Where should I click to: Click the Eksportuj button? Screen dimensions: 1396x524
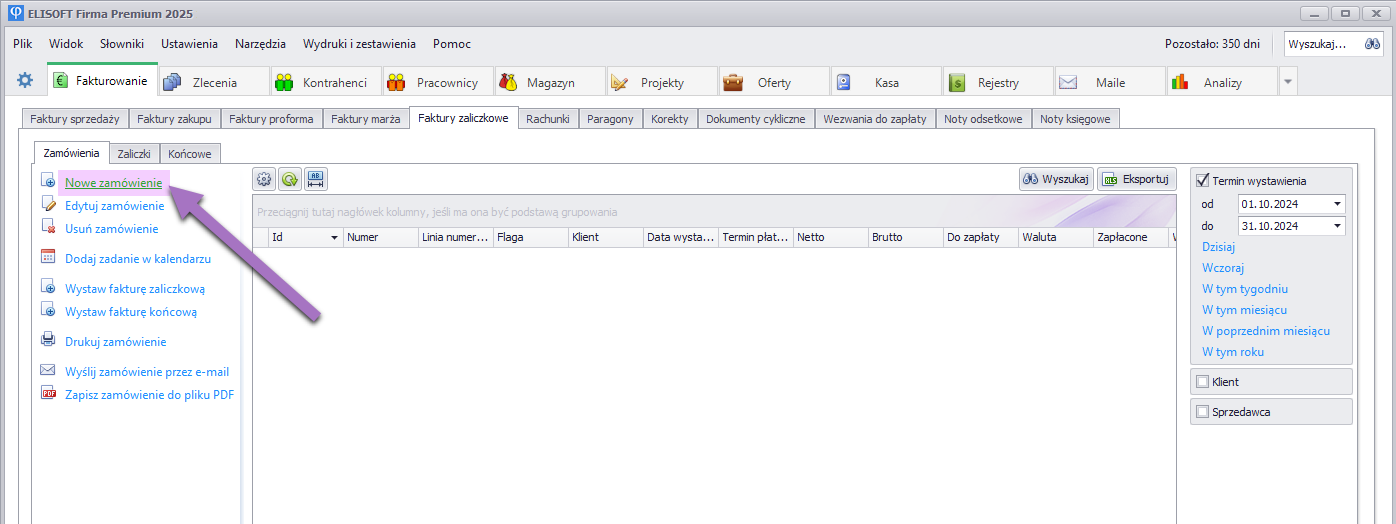point(1137,180)
